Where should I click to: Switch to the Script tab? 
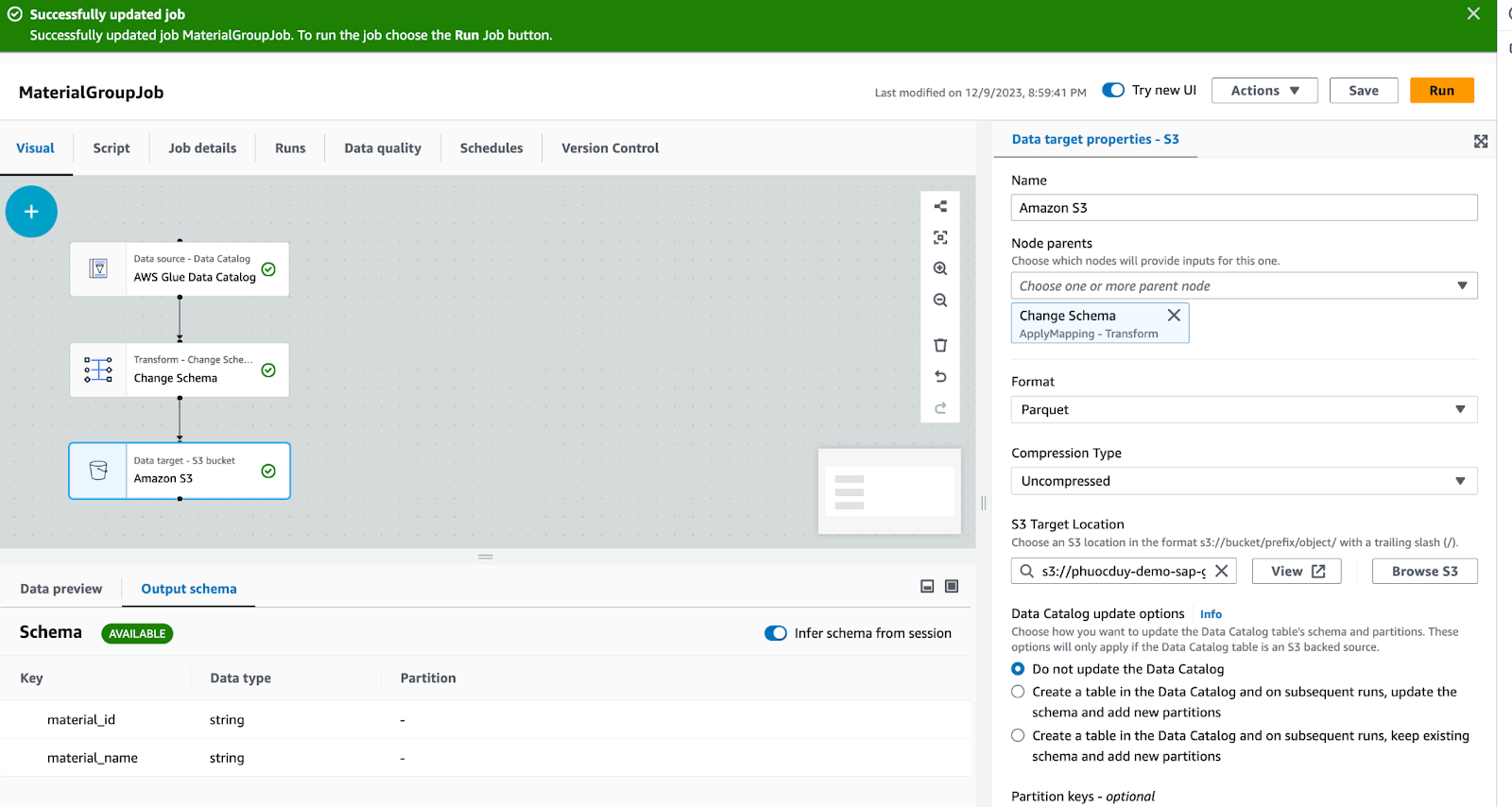pos(112,147)
